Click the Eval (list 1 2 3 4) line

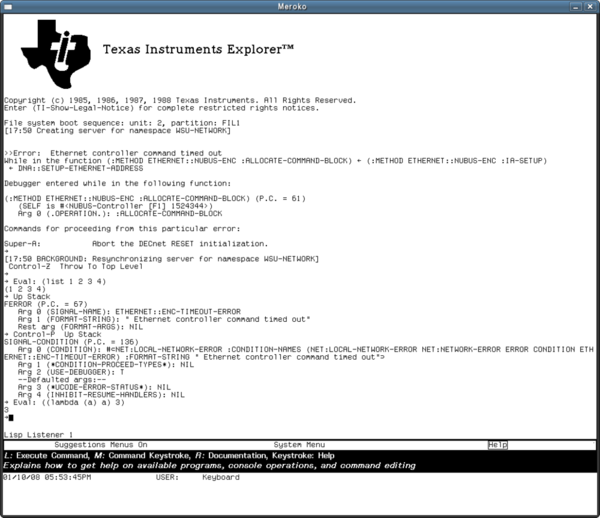coord(55,282)
